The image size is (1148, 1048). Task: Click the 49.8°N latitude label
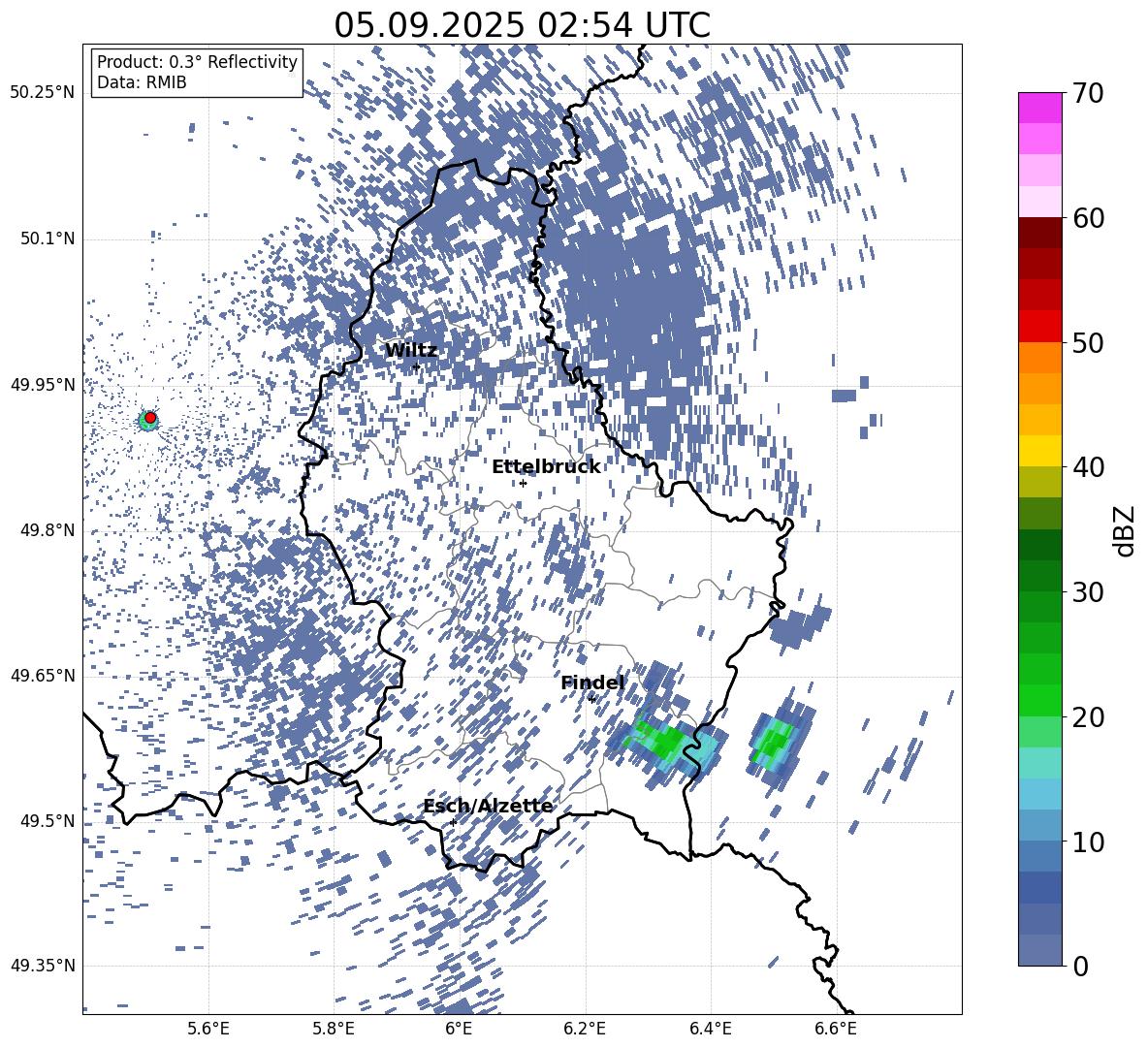pyautogui.click(x=48, y=530)
